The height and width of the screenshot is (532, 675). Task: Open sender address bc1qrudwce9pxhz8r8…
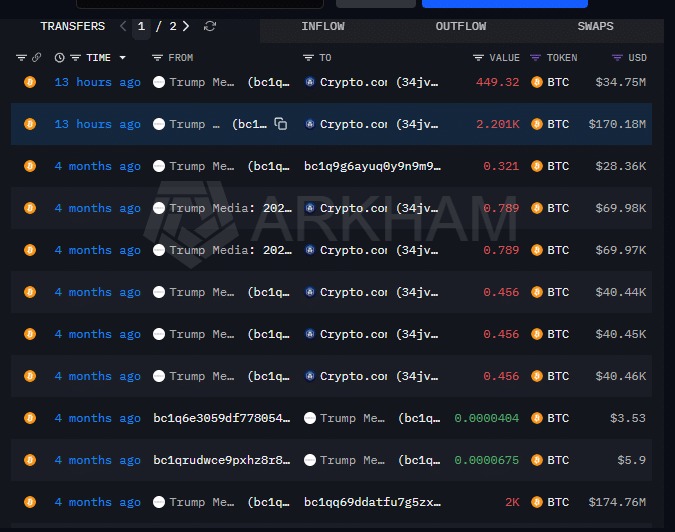[x=222, y=460]
